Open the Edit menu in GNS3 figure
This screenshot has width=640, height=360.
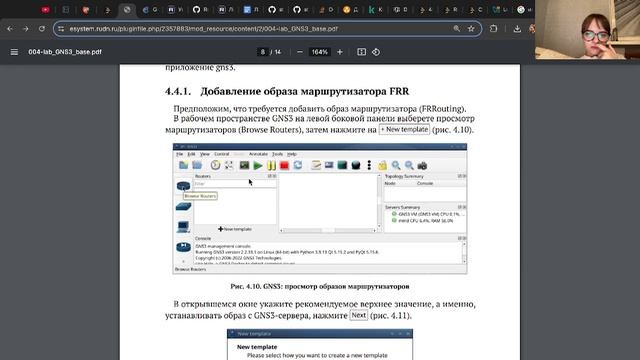[x=191, y=154]
